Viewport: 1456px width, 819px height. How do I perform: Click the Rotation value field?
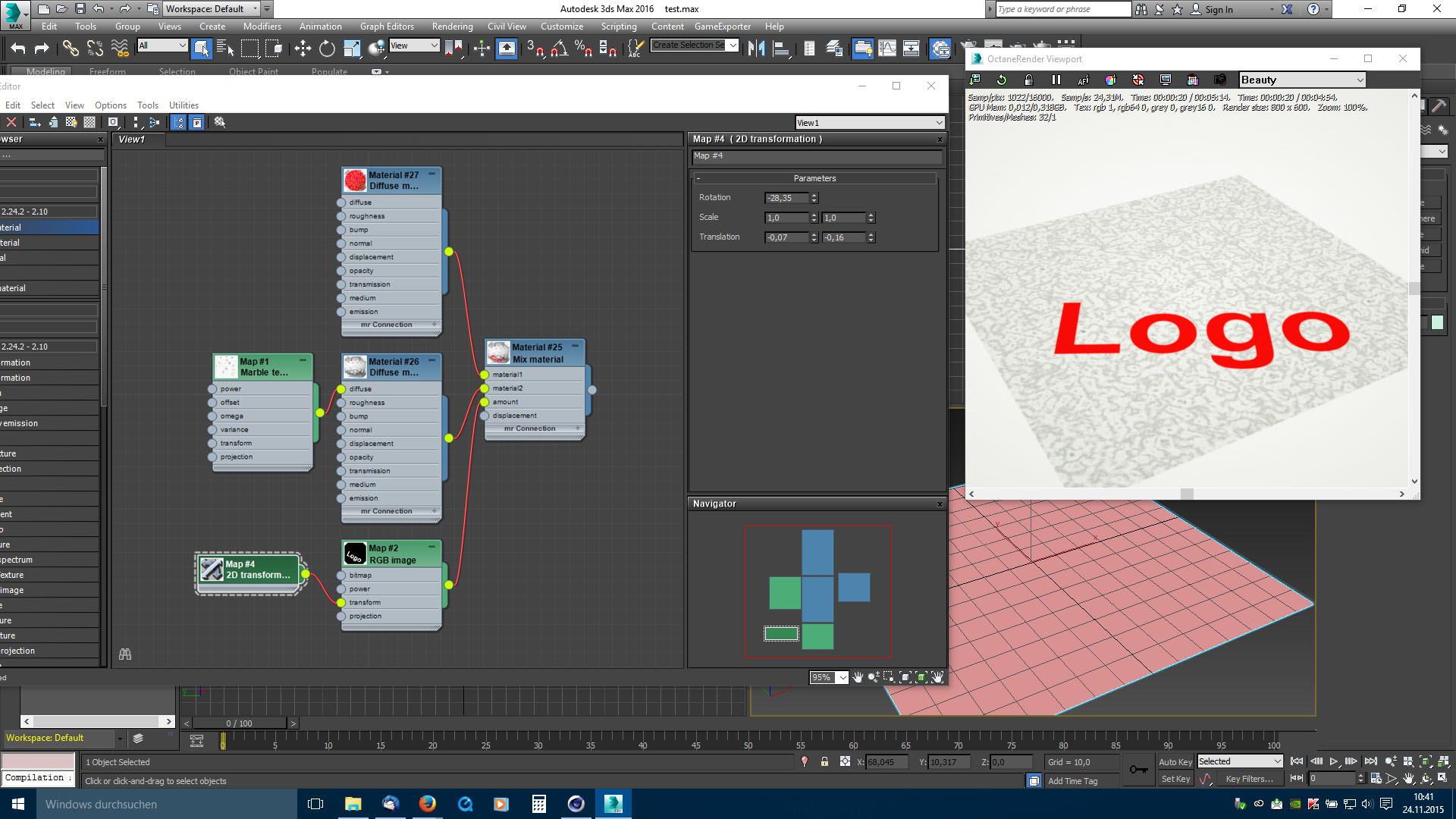tap(786, 198)
